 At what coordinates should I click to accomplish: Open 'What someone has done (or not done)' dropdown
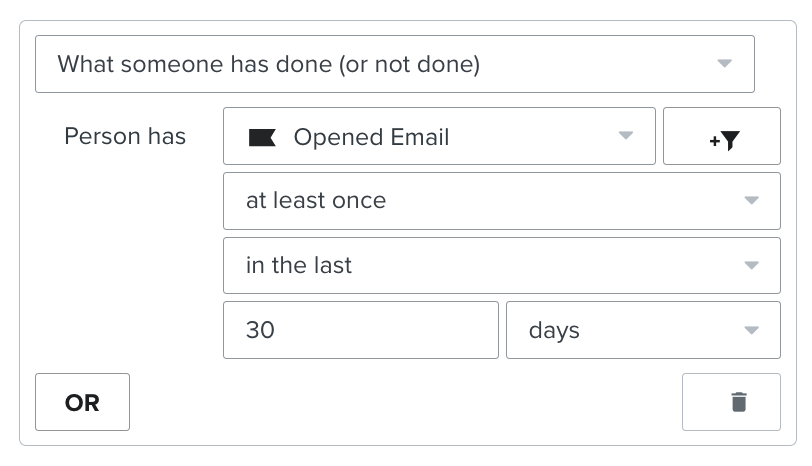(394, 65)
